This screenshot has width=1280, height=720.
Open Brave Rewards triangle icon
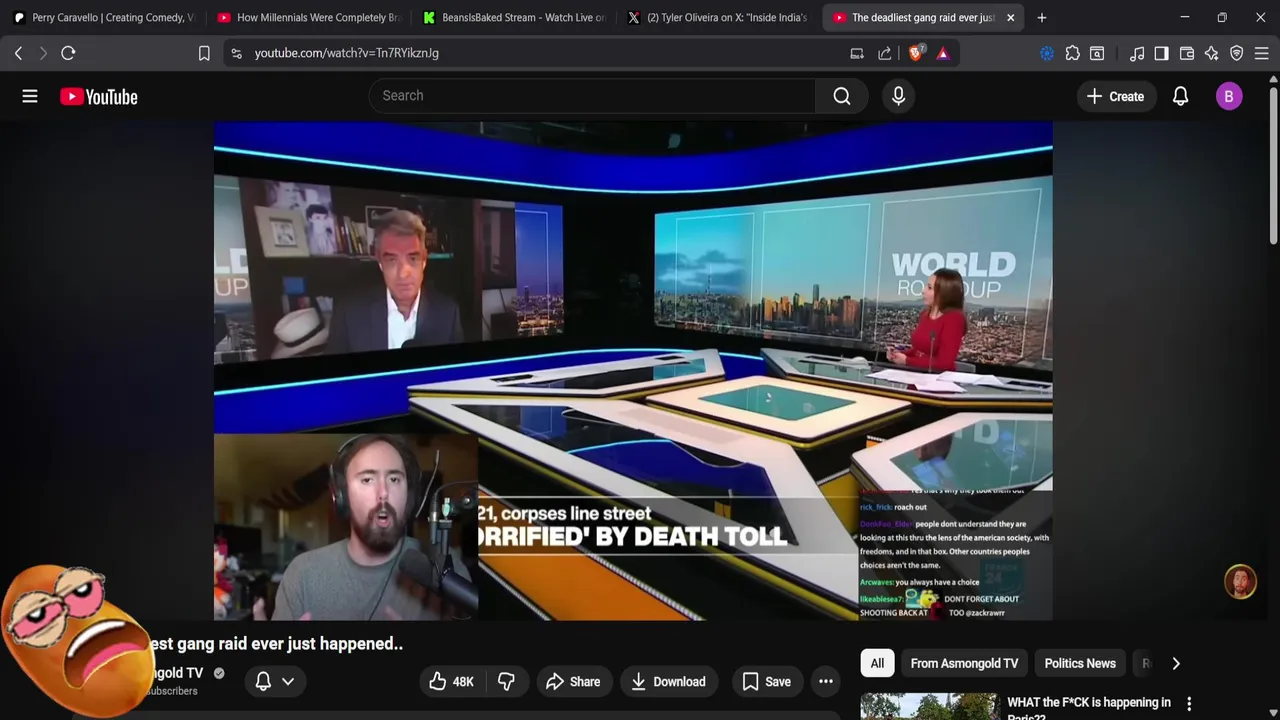click(x=943, y=53)
